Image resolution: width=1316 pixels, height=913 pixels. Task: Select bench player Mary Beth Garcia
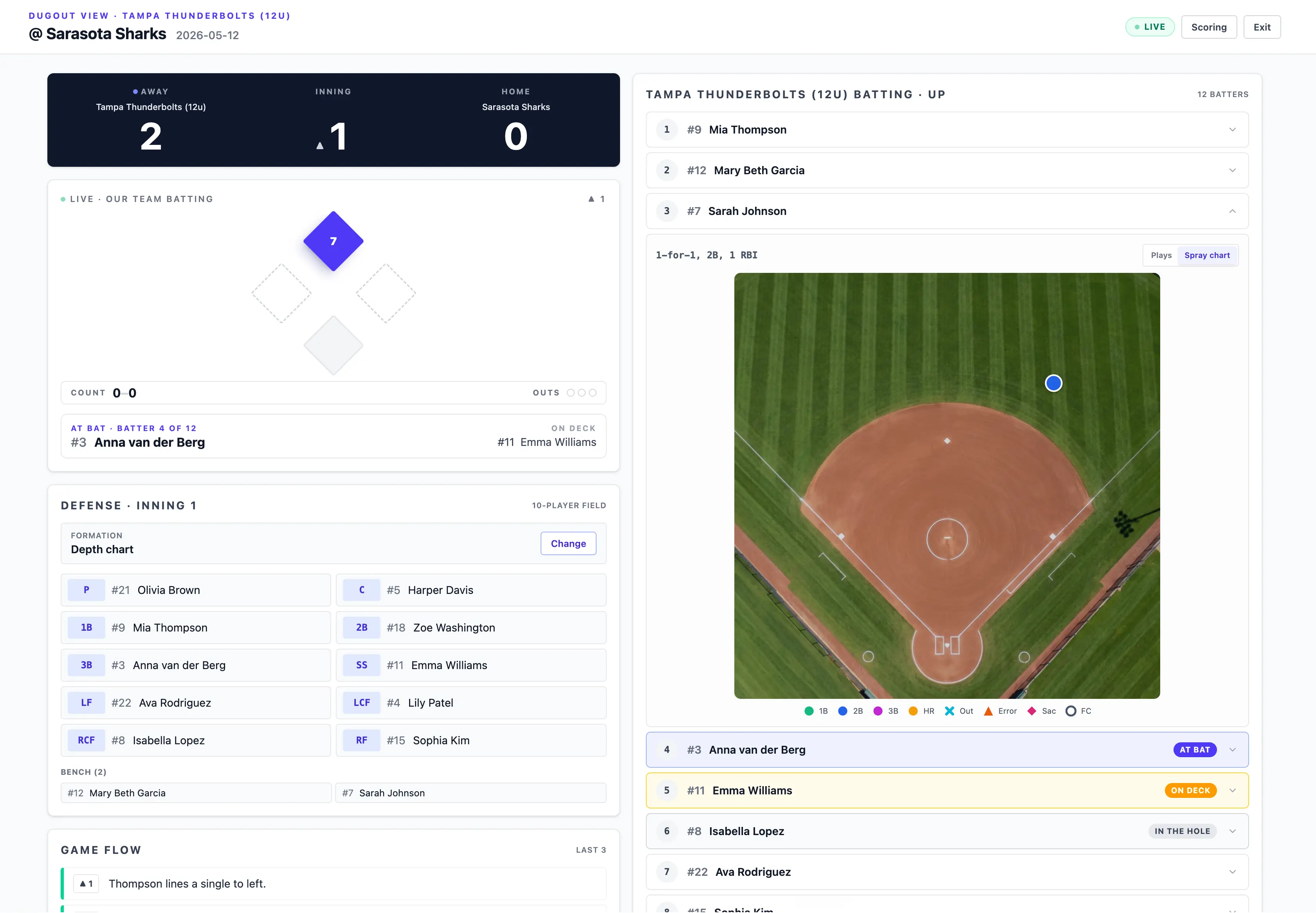[196, 793]
